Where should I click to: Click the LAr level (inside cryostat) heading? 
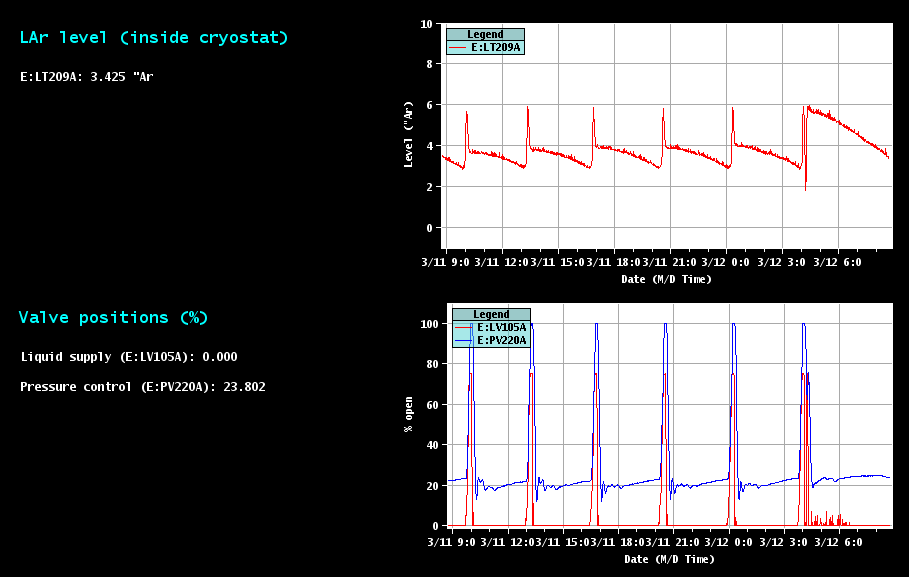[154, 38]
